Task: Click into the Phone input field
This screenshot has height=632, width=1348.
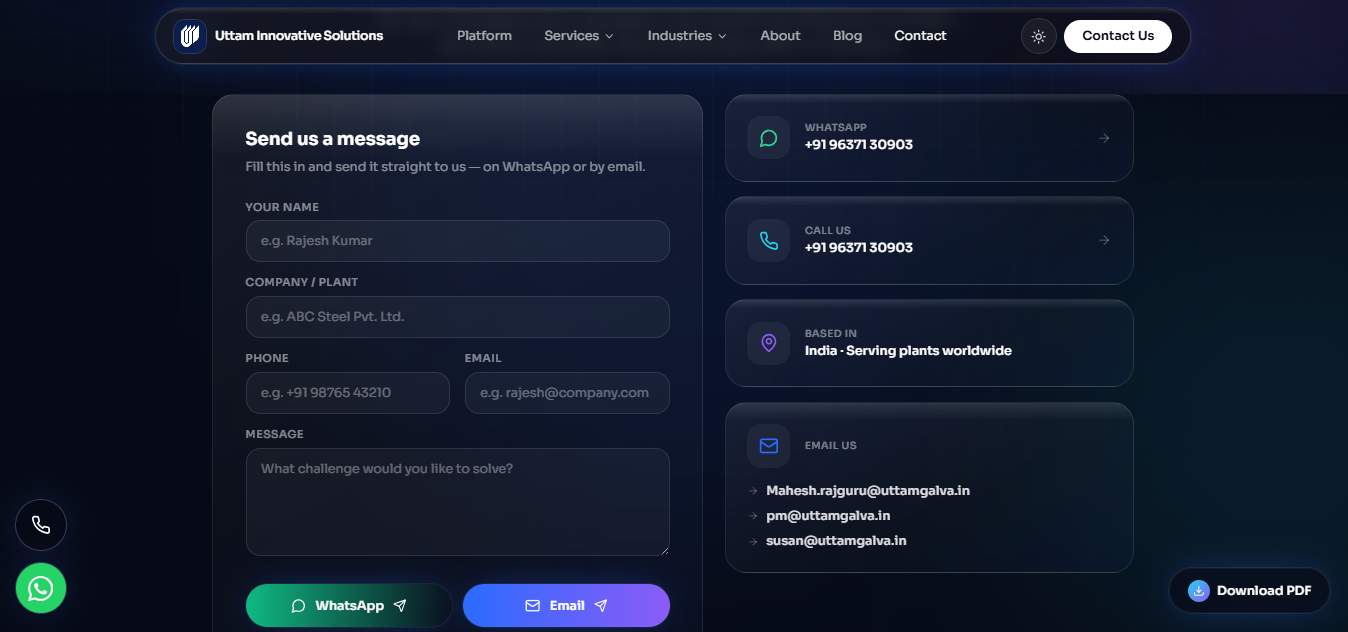Action: click(348, 393)
